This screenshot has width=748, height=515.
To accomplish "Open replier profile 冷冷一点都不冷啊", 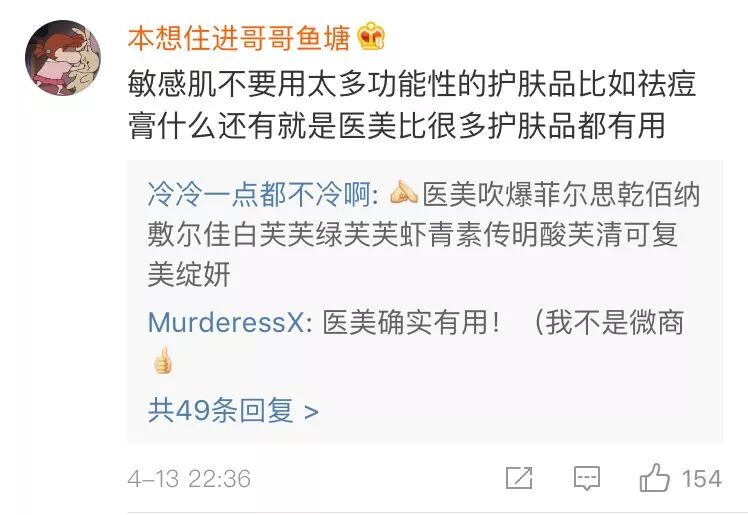I will pyautogui.click(x=260, y=195).
